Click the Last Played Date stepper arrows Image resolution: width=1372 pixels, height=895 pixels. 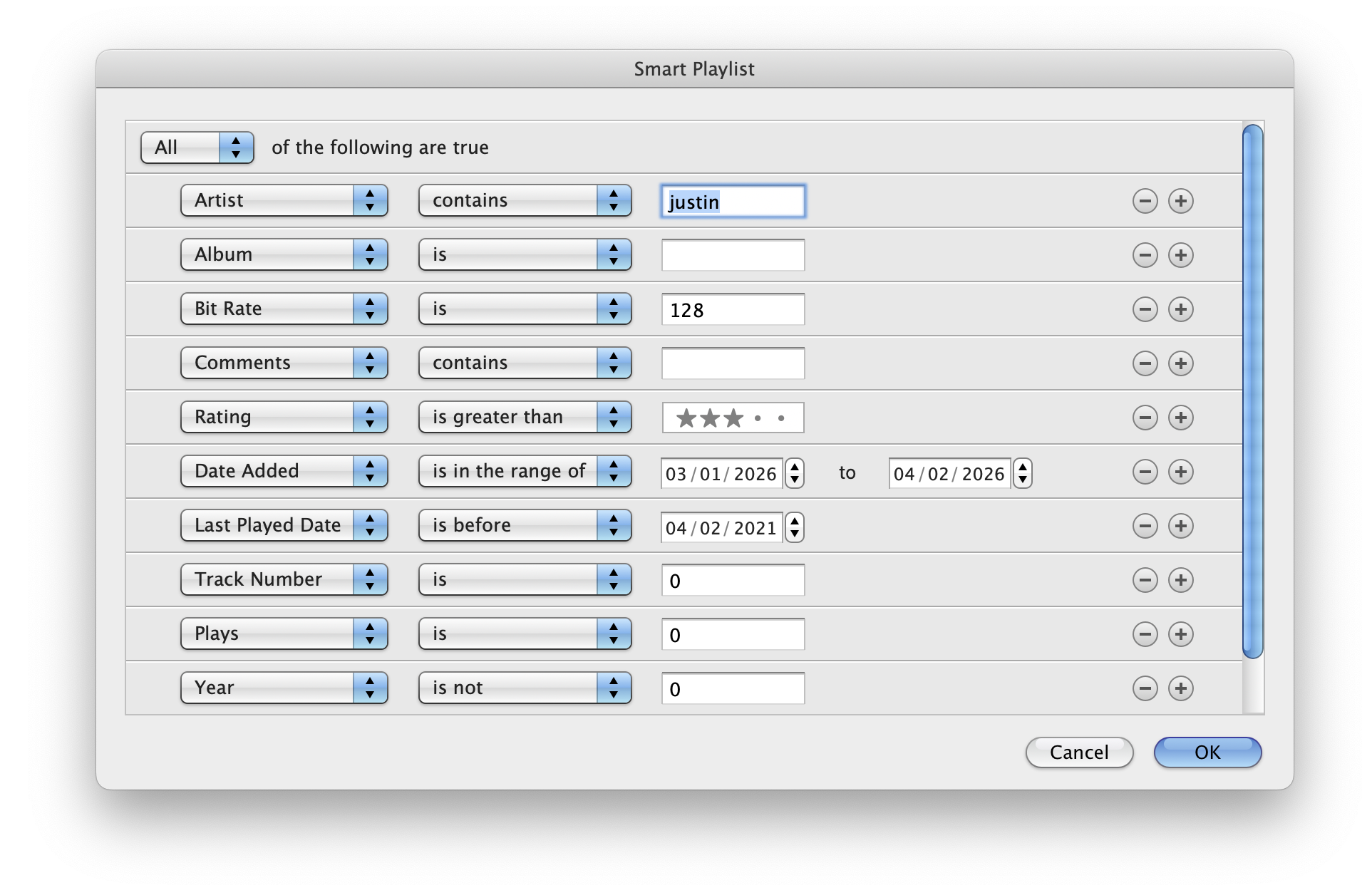(x=794, y=527)
